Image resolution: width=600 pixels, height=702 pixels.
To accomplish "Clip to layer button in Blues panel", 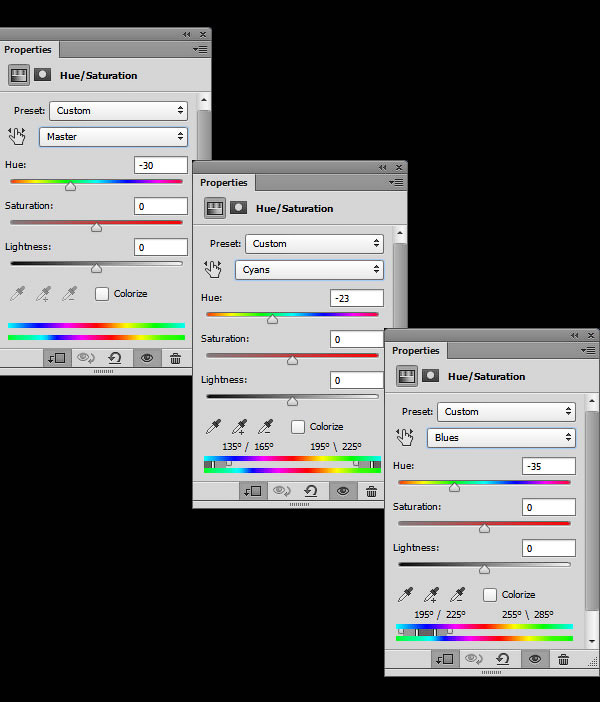I will (445, 659).
